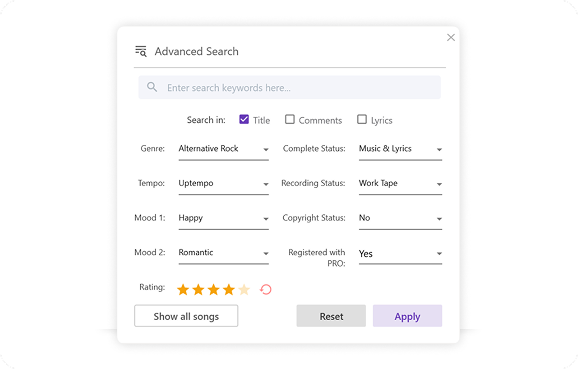Click the magnifier icon in search field

152,87
